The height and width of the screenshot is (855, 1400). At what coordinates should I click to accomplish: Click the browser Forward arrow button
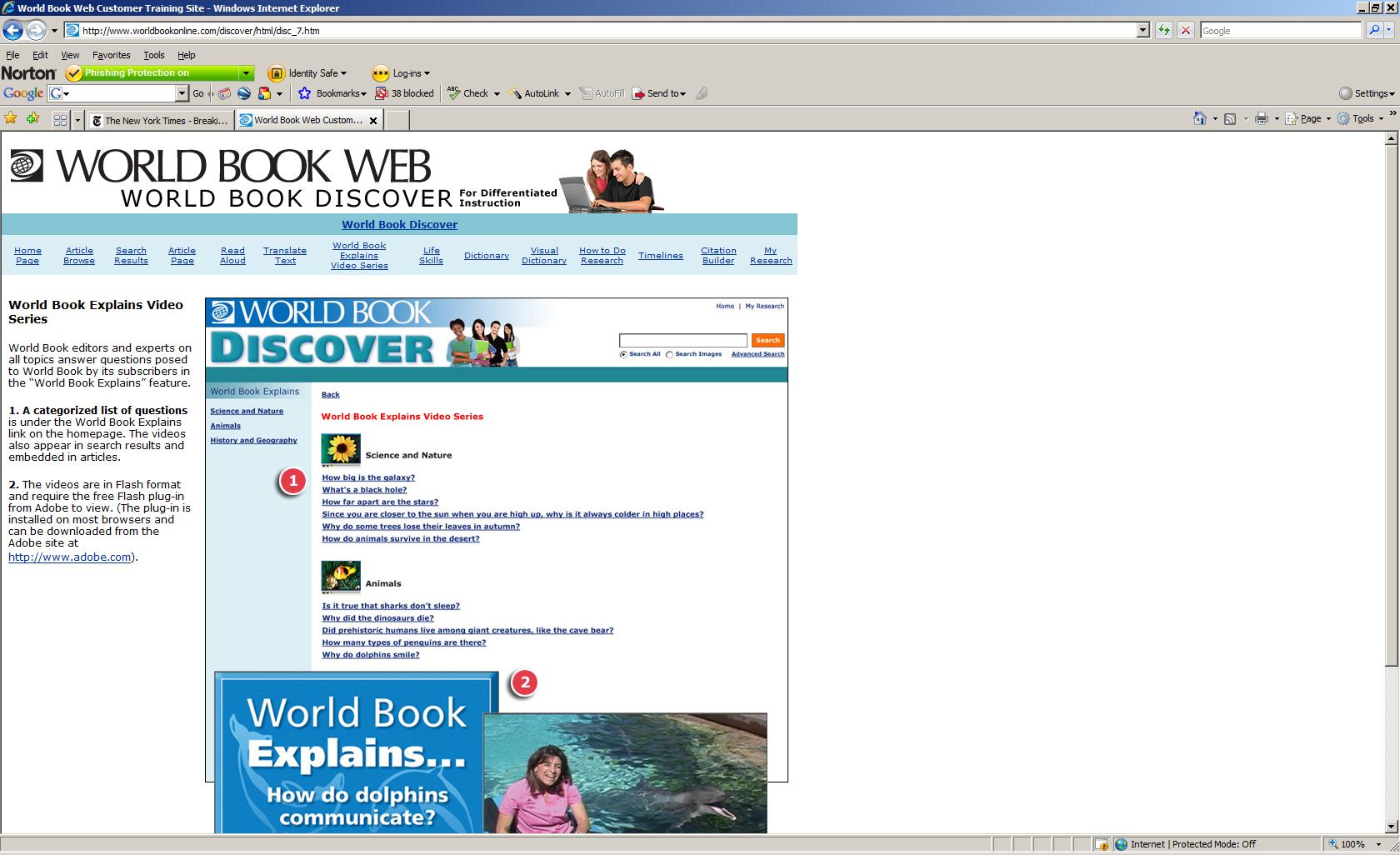(x=36, y=31)
